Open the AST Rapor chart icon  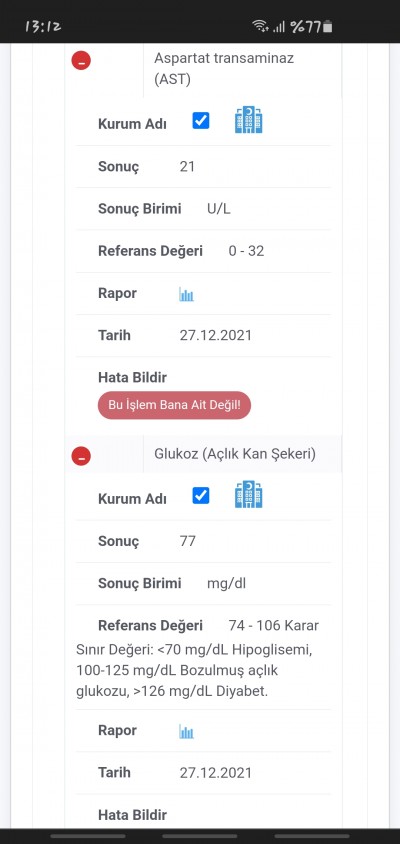coord(186,294)
